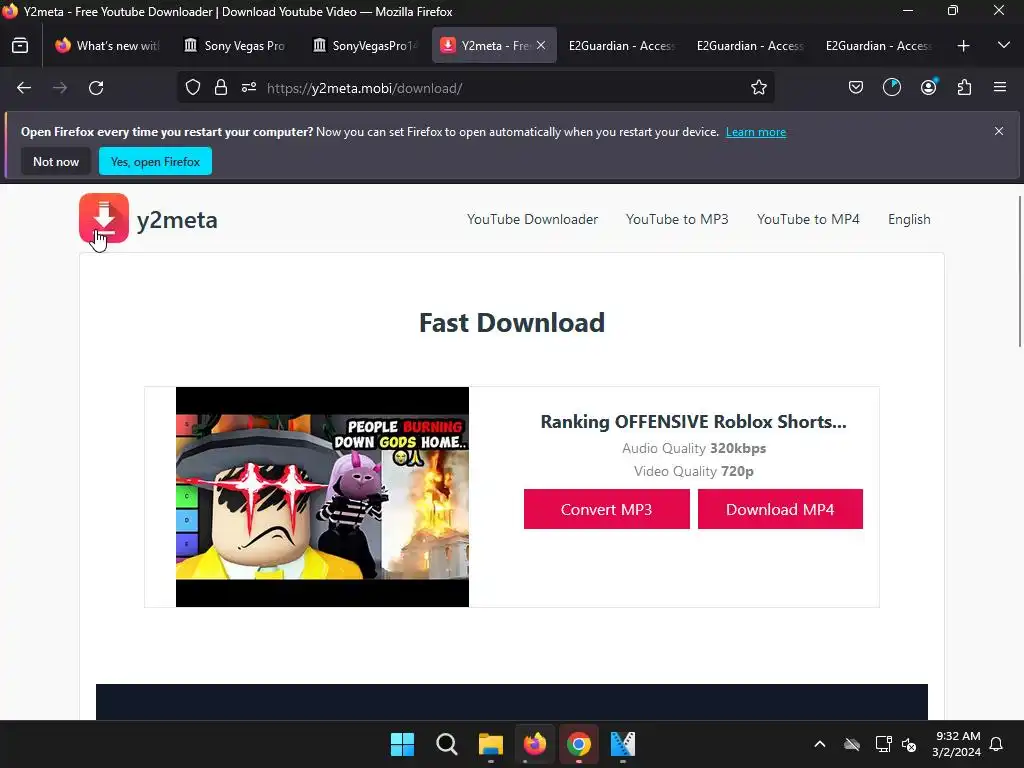Click the Ranking OFFENSIVE Roblox Shorts title
Viewport: 1024px width, 768px height.
tap(694, 422)
